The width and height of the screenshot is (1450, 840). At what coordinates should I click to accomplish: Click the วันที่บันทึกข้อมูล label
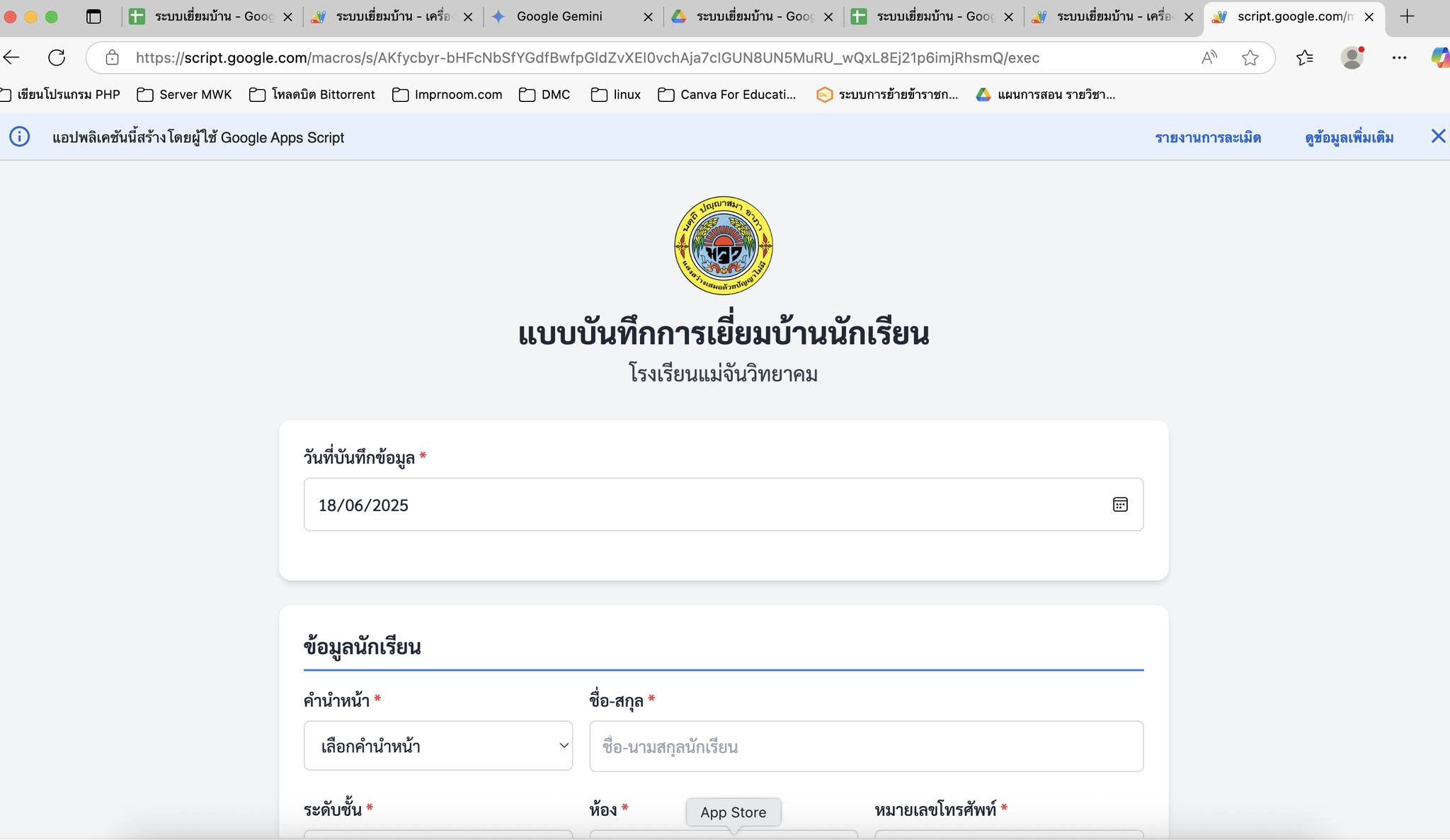click(359, 458)
